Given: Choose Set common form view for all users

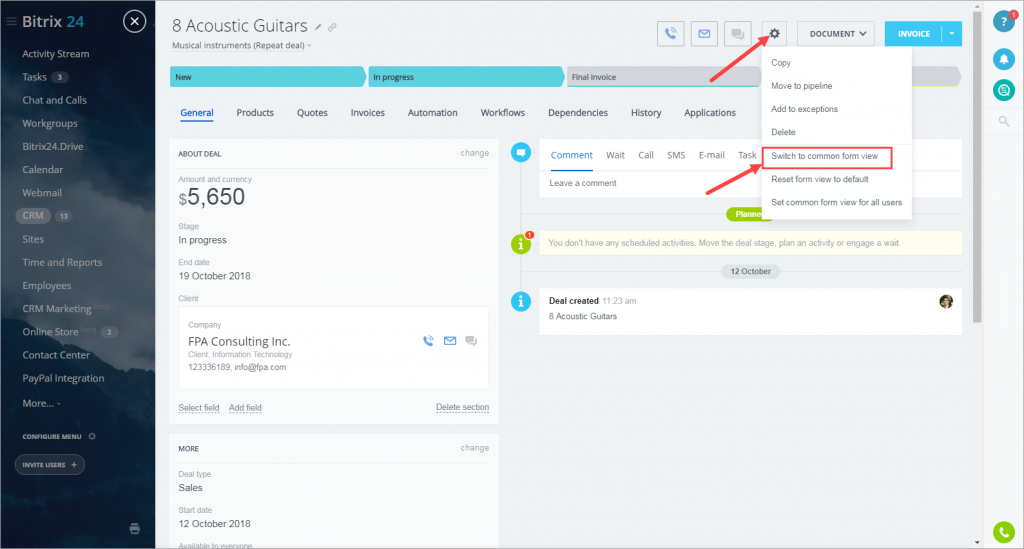Looking at the screenshot, I should click(x=837, y=202).
